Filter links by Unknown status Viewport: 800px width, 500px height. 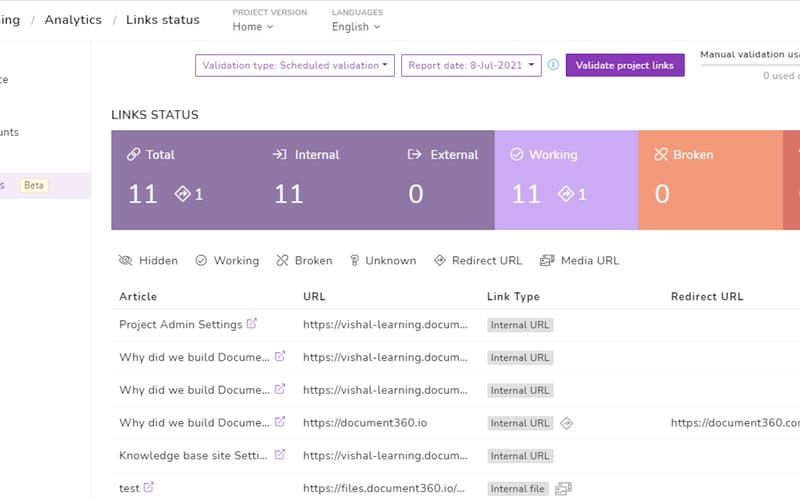383,261
